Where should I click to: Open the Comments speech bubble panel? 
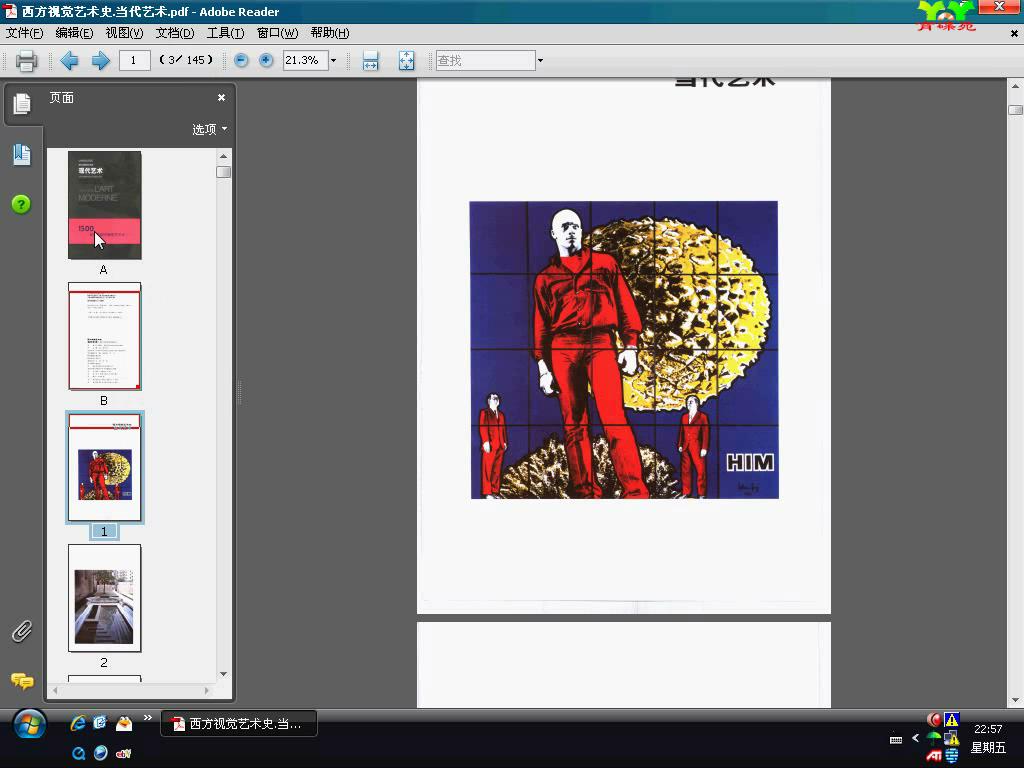[22, 681]
